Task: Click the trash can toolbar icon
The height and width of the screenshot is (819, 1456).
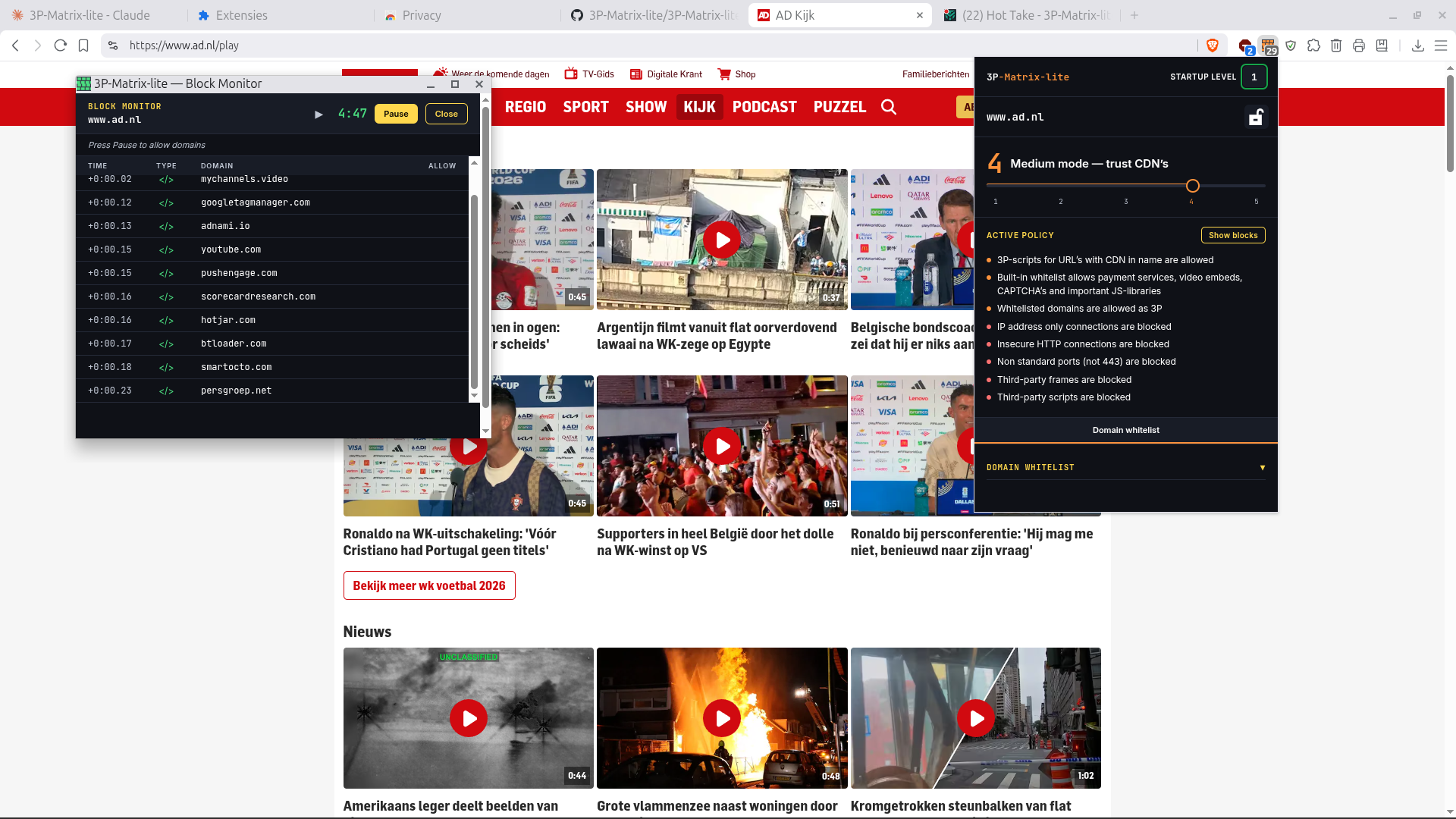Action: click(1336, 45)
